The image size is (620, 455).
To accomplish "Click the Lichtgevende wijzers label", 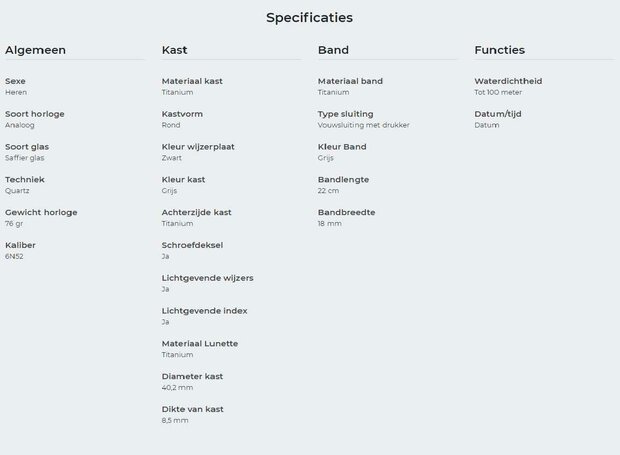I will click(x=207, y=278).
